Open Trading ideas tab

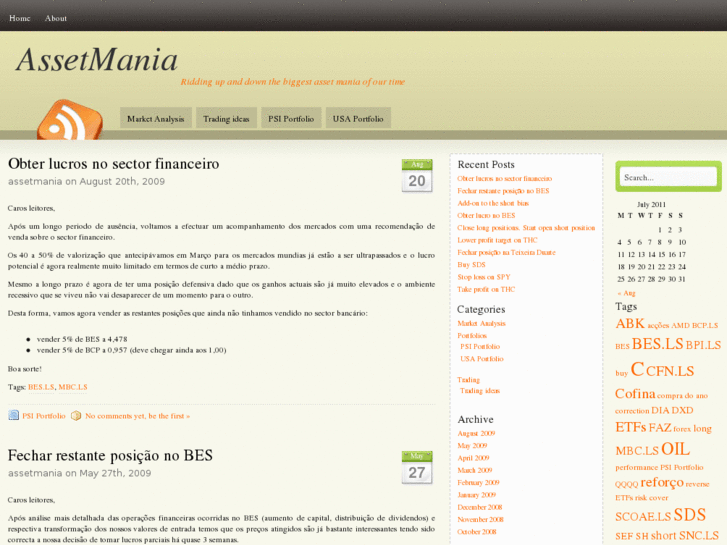click(x=226, y=118)
